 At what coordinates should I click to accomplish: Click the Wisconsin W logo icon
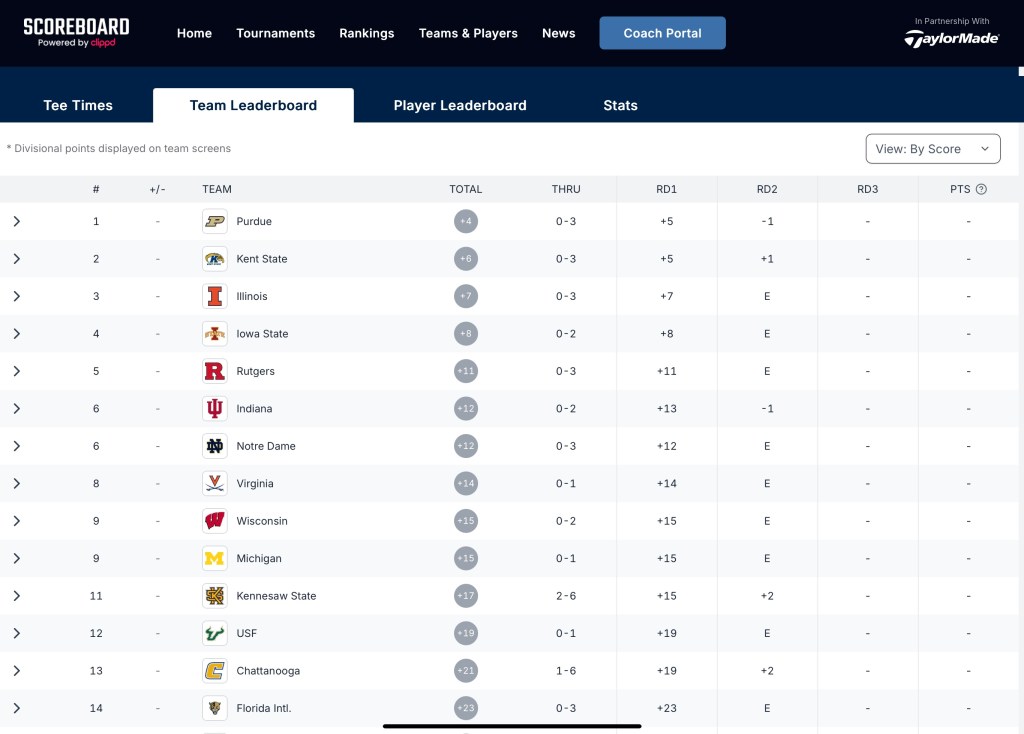click(x=214, y=521)
